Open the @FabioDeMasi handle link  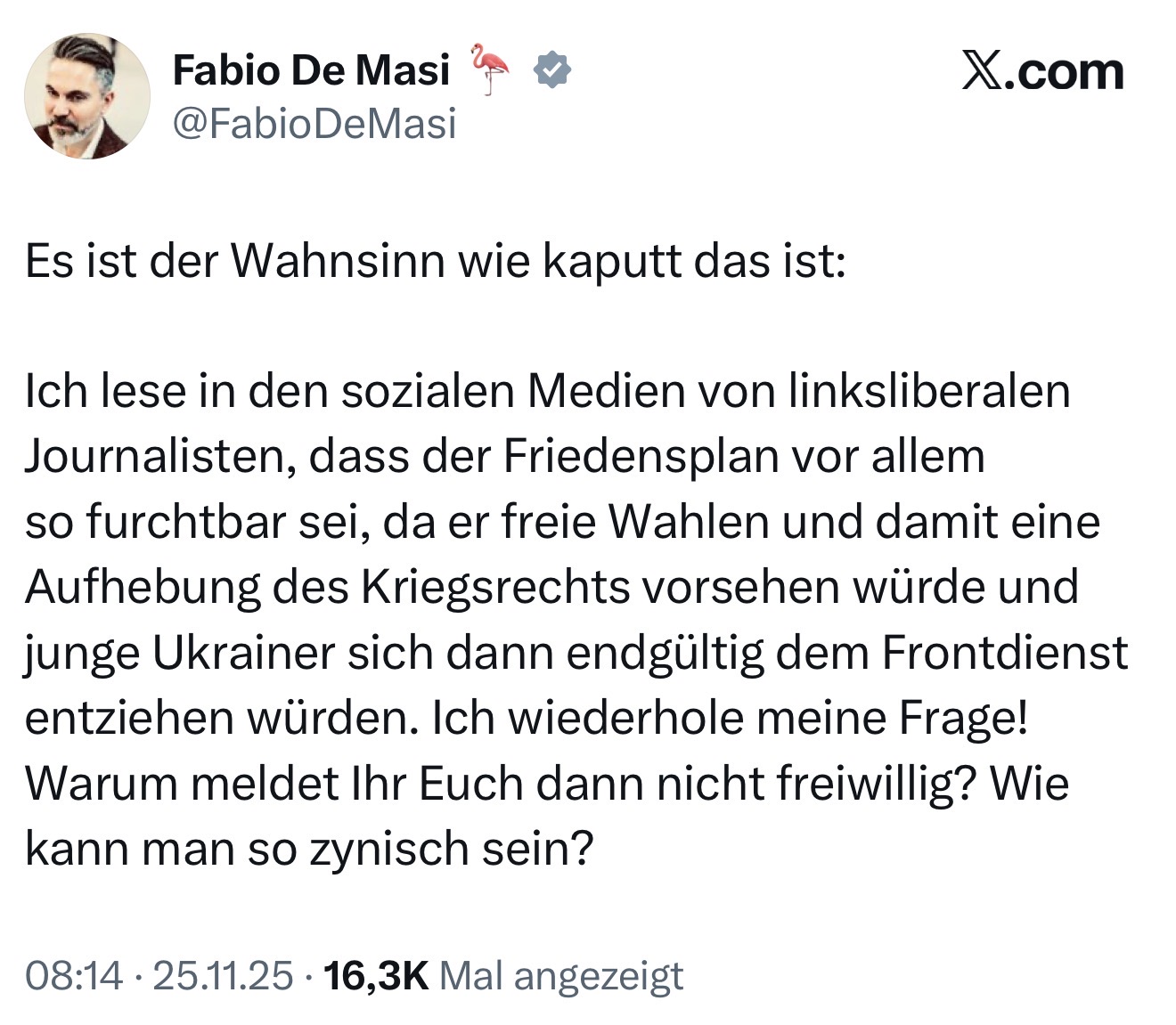coord(314,123)
